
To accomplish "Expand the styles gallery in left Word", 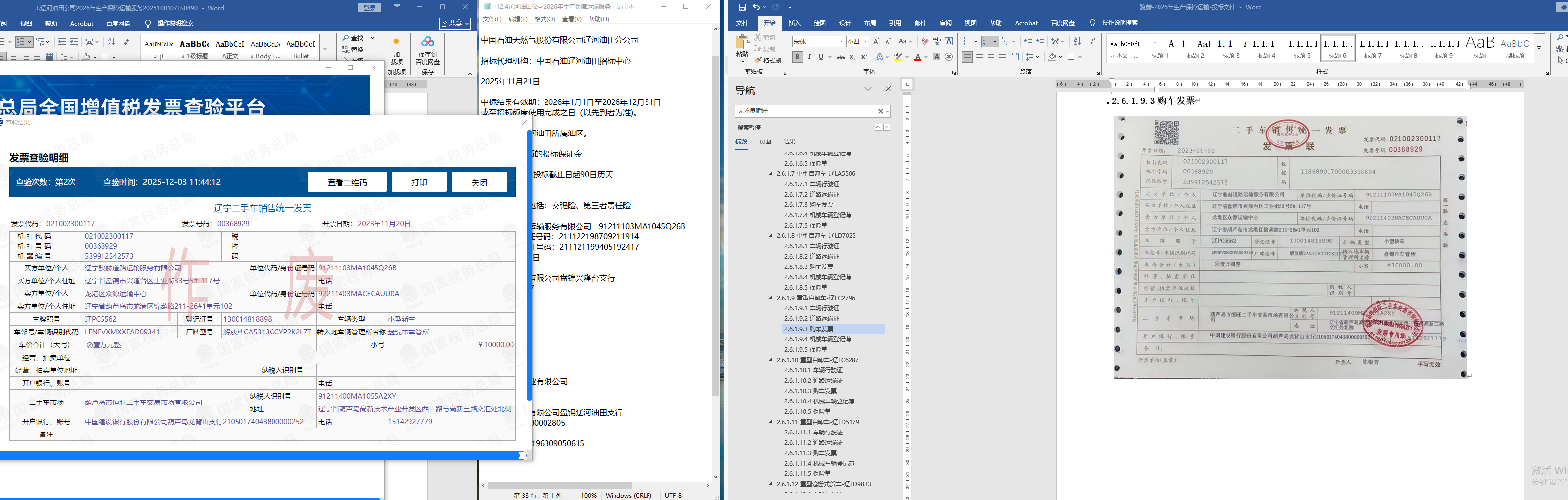I will click(x=324, y=48).
